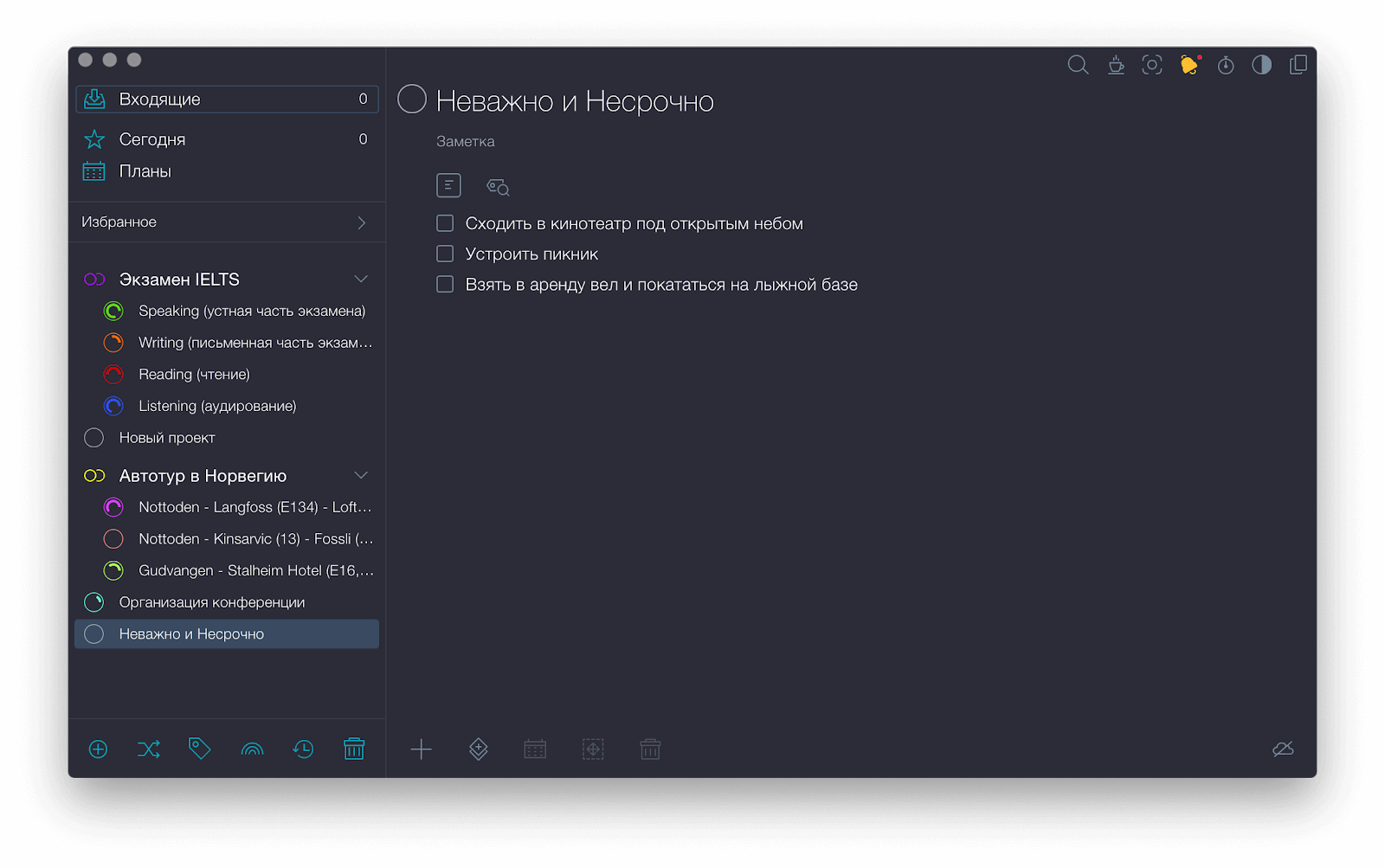
Task: Check 'Сходить в кинотеатр под открытым небом'
Action: pos(445,223)
